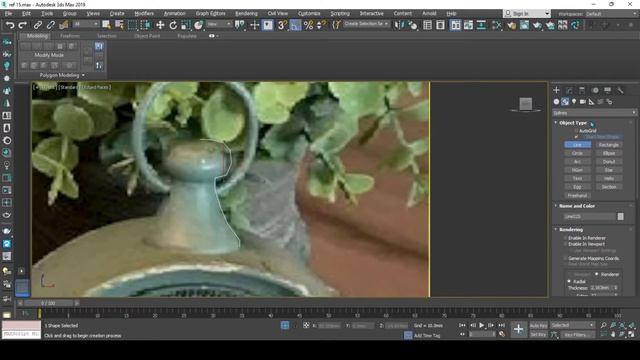Open the Scripting menu
640x360 pixels.
pyautogui.click(x=340, y=13)
